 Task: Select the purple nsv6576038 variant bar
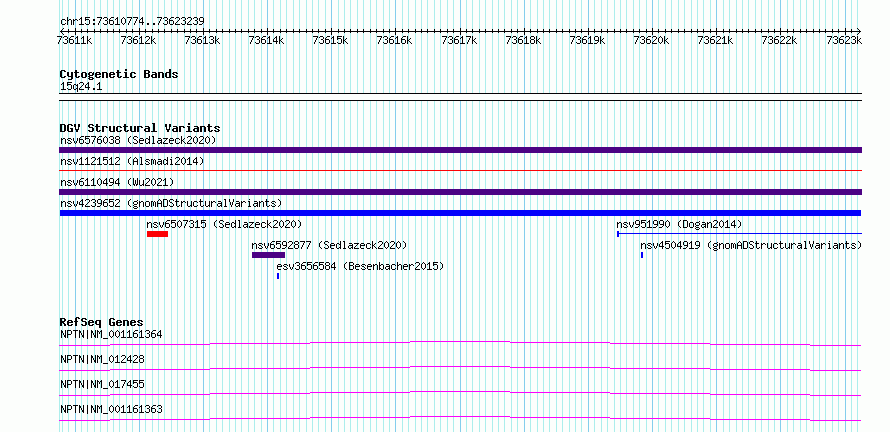460,150
